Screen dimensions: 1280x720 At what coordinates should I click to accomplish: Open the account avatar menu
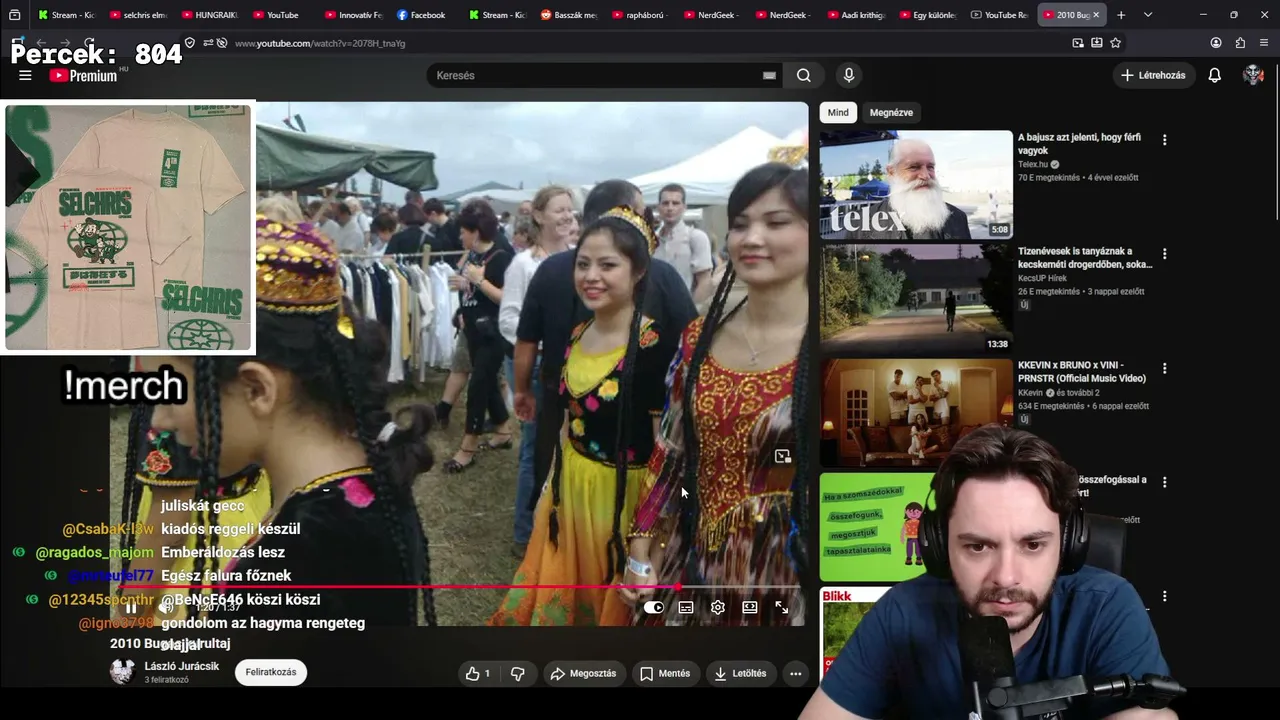[1253, 75]
